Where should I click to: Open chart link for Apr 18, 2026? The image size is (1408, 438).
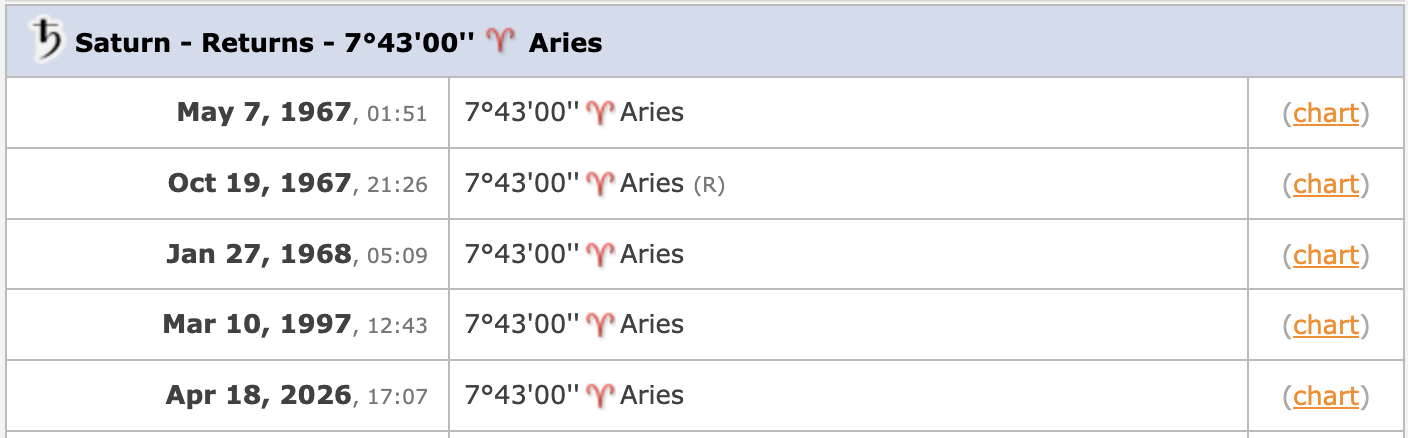[1326, 396]
